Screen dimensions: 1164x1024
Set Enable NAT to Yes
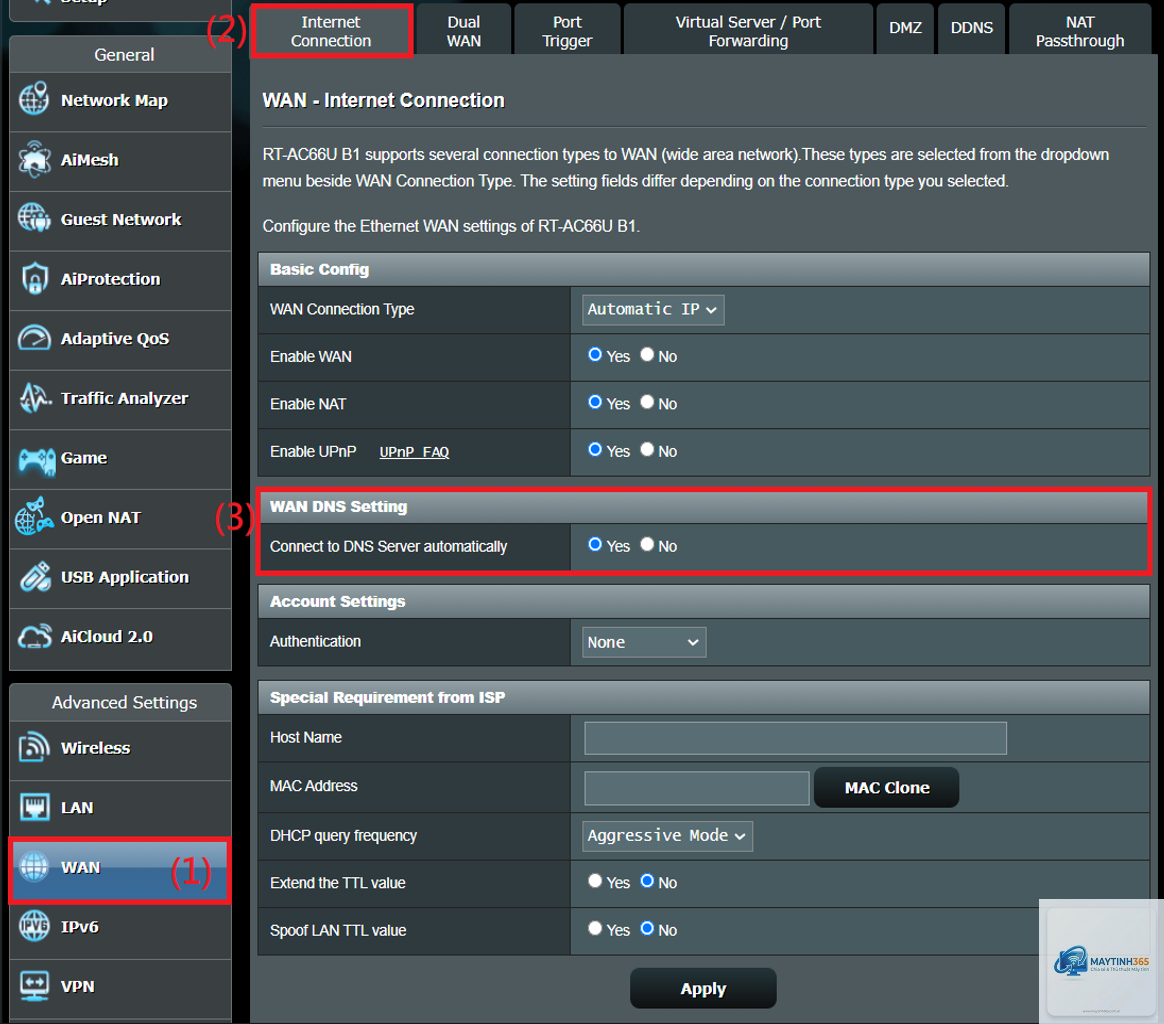click(595, 402)
